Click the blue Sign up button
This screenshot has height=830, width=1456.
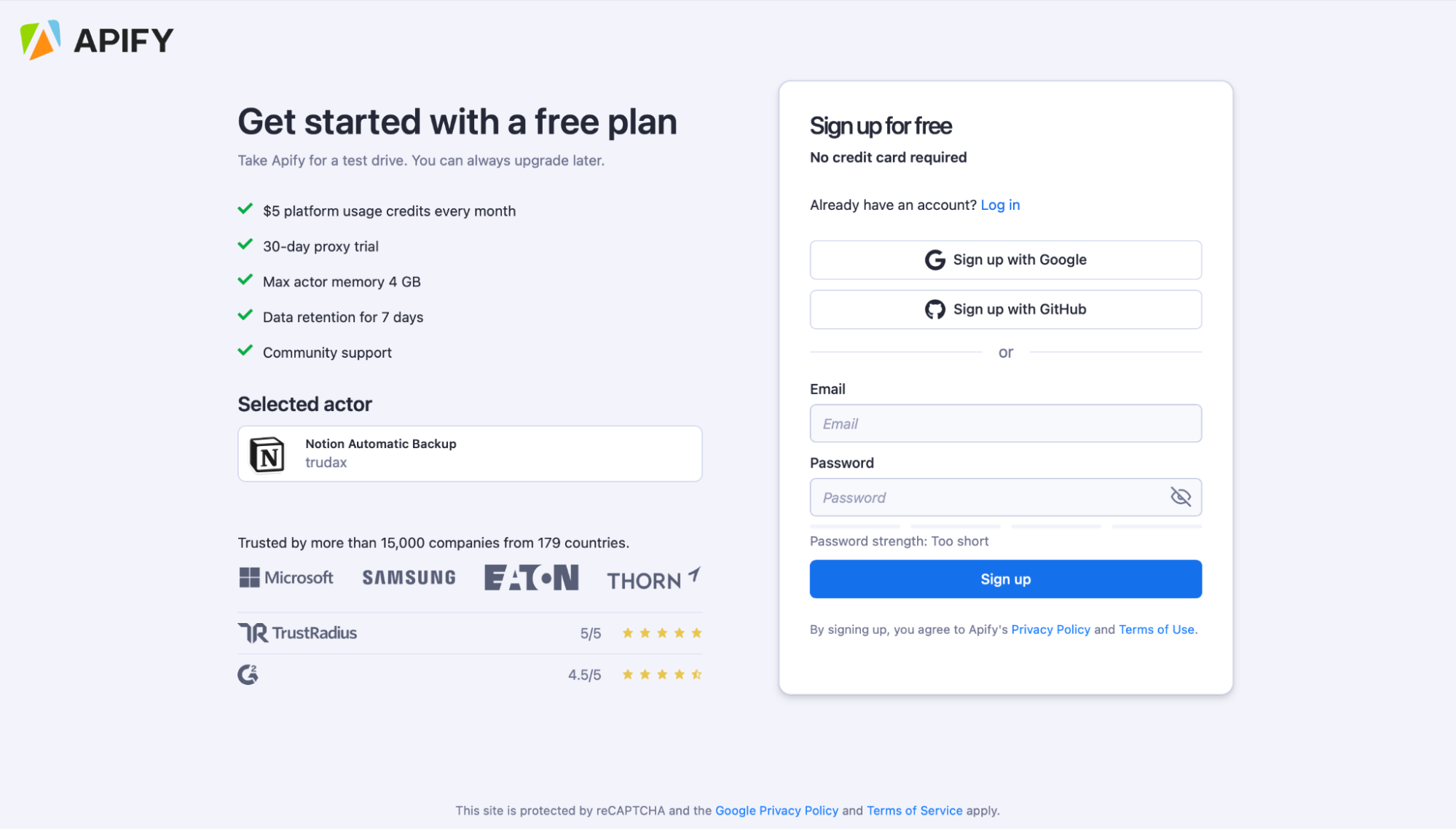coord(1005,578)
